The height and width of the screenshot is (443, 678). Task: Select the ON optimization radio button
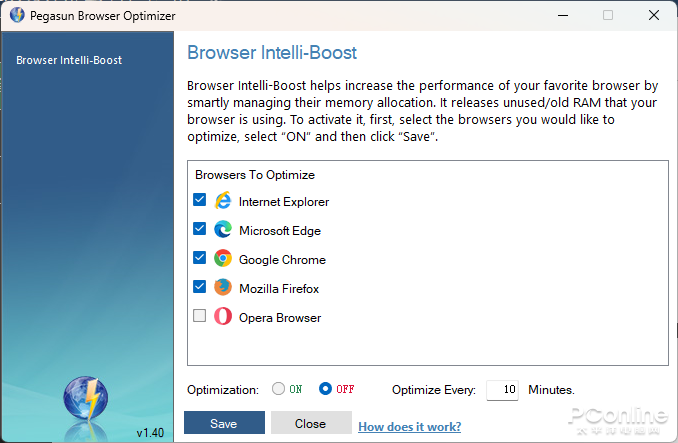click(x=278, y=389)
